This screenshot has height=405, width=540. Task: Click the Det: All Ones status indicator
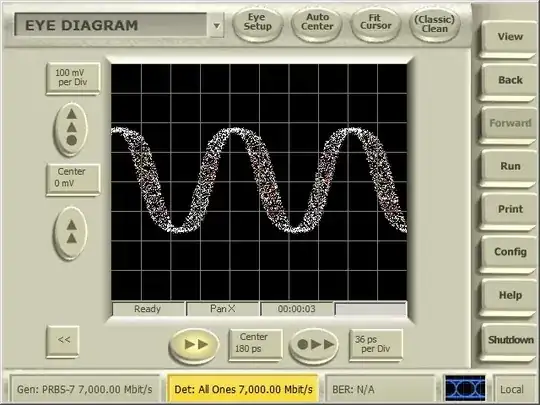pyautogui.click(x=243, y=389)
